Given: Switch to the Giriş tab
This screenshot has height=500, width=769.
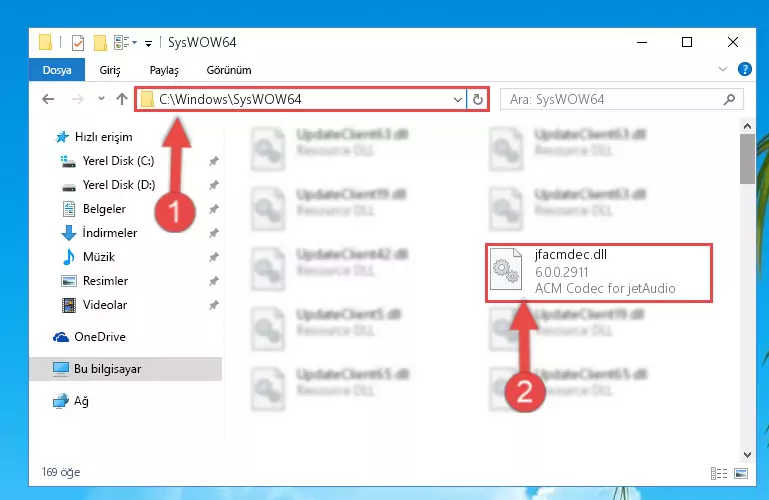Looking at the screenshot, I should coord(110,70).
